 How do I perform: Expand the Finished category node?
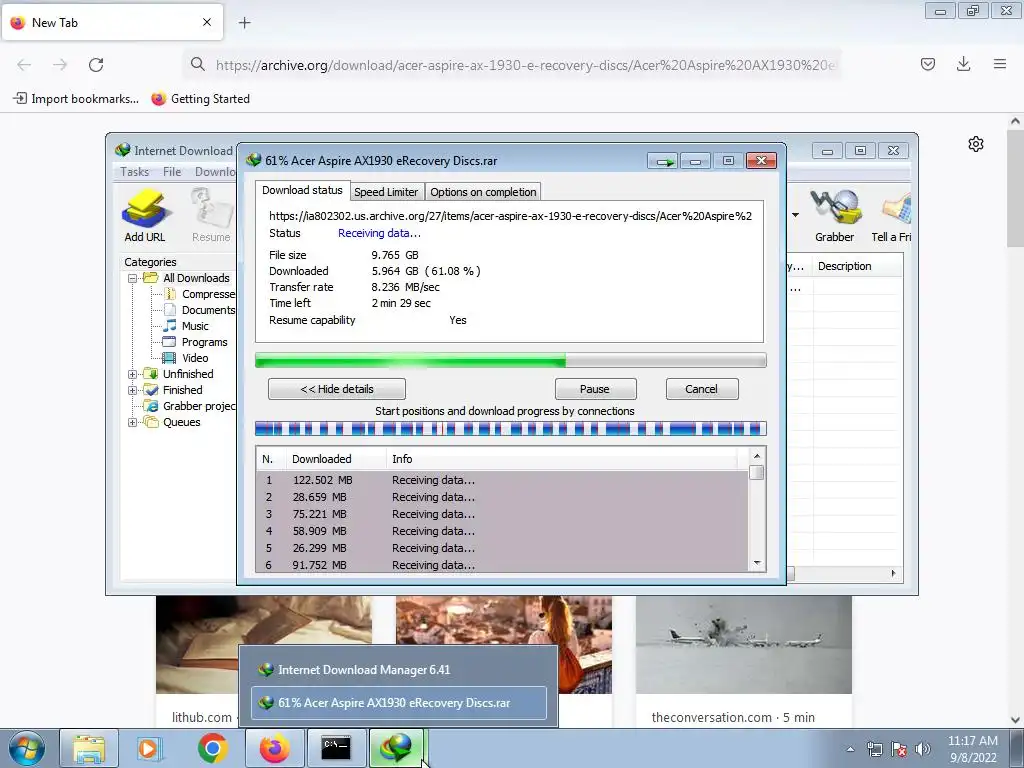click(133, 391)
